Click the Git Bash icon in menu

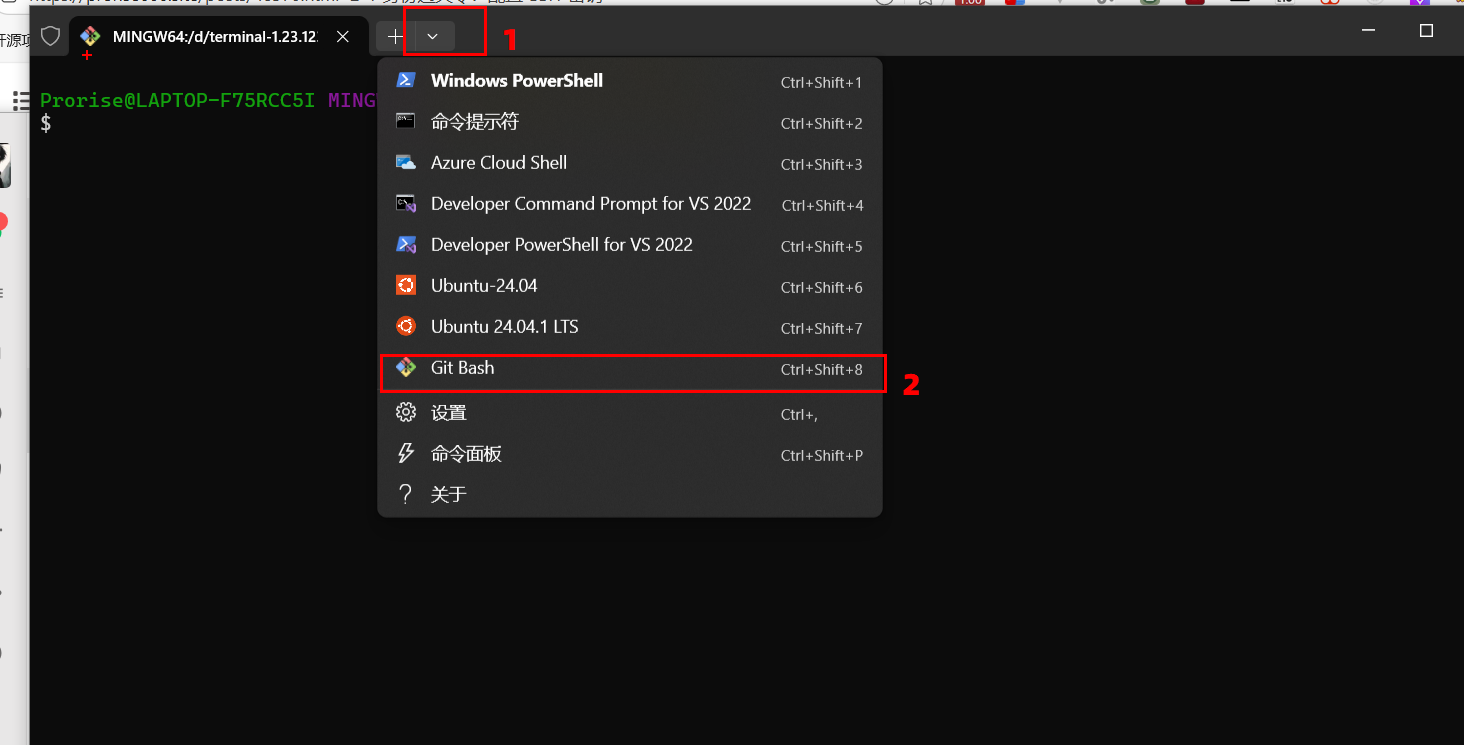click(x=406, y=368)
